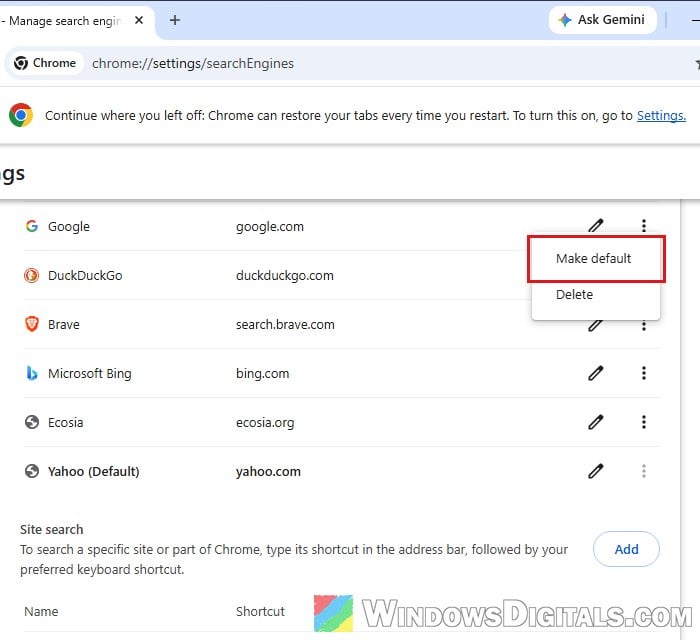Open more actions for Microsoft Bing
This screenshot has height=640, width=700.
point(644,373)
